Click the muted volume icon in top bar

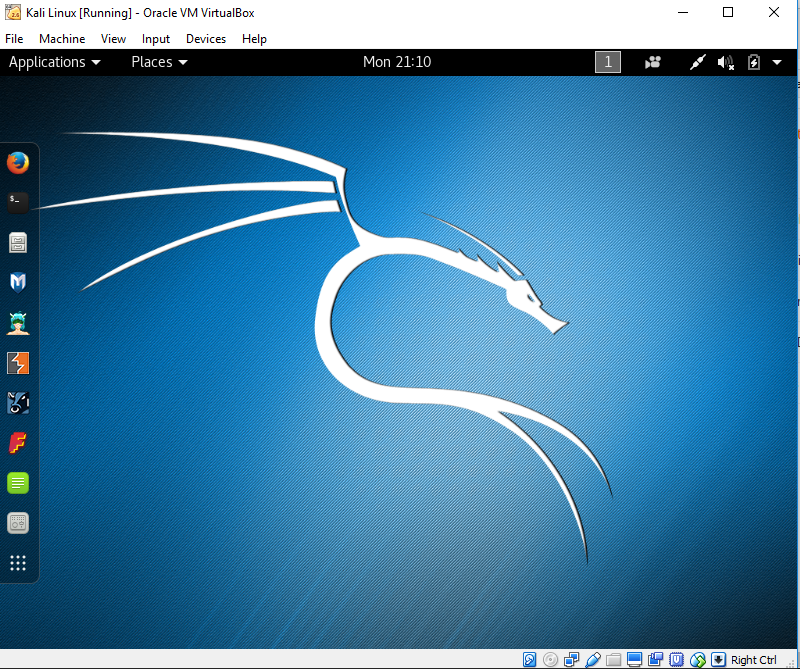[726, 62]
